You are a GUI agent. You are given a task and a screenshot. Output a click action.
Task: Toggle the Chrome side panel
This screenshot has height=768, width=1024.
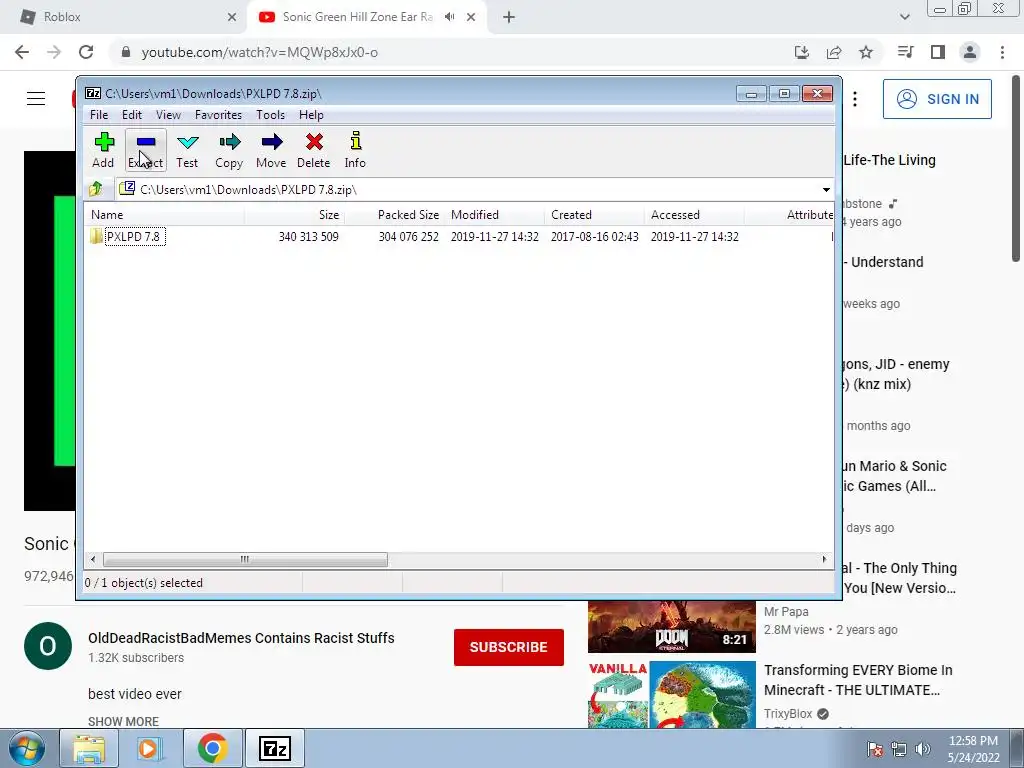click(938, 52)
